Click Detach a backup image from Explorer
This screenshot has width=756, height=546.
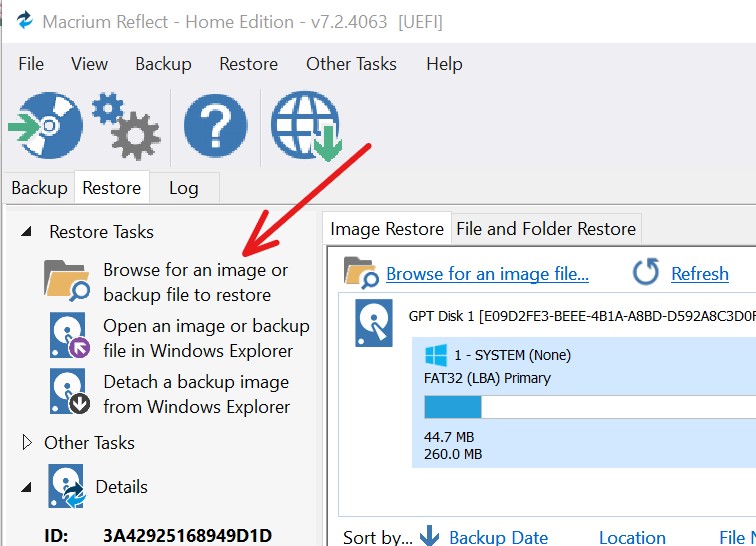197,394
